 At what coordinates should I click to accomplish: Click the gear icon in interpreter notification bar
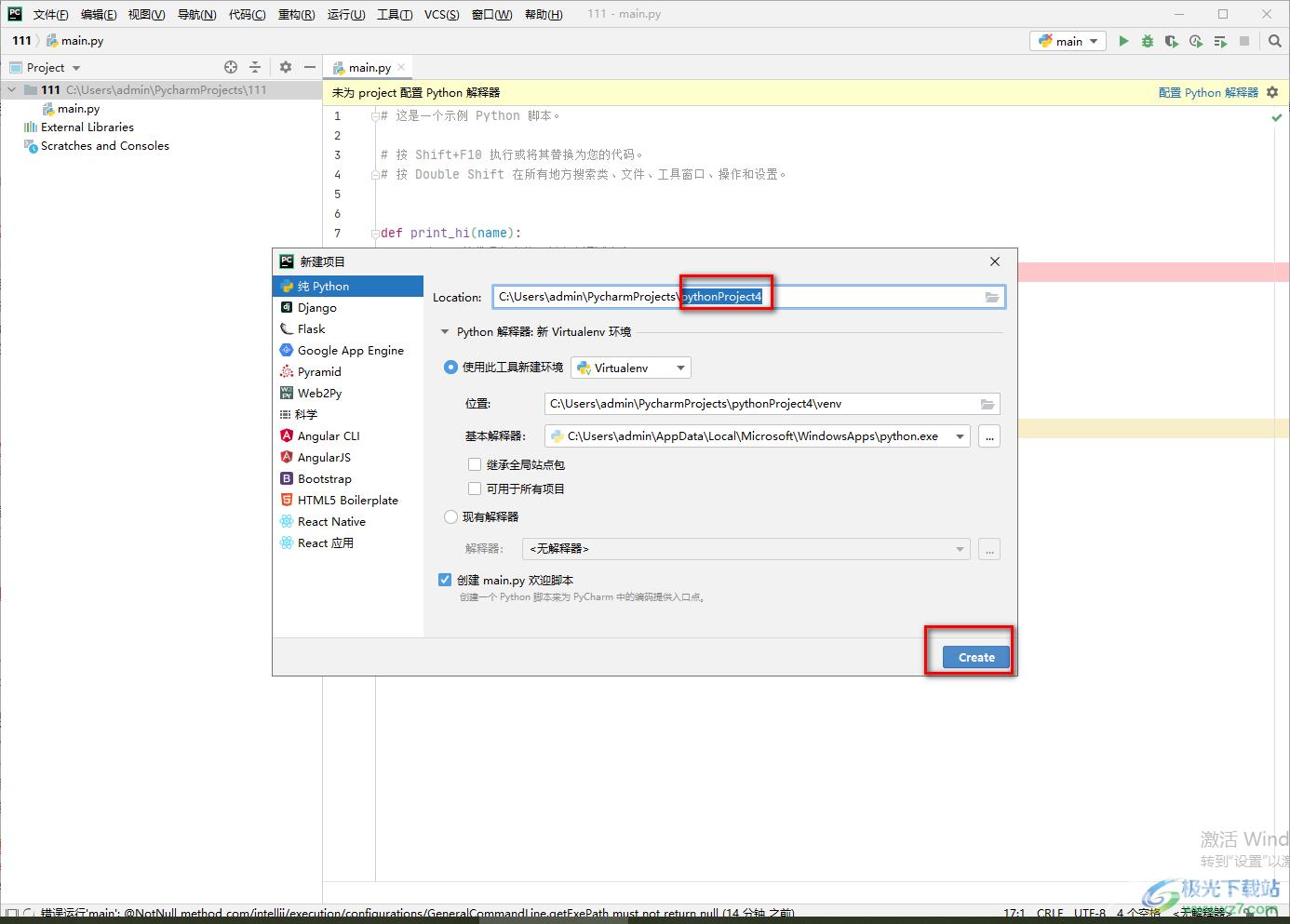[x=1272, y=92]
